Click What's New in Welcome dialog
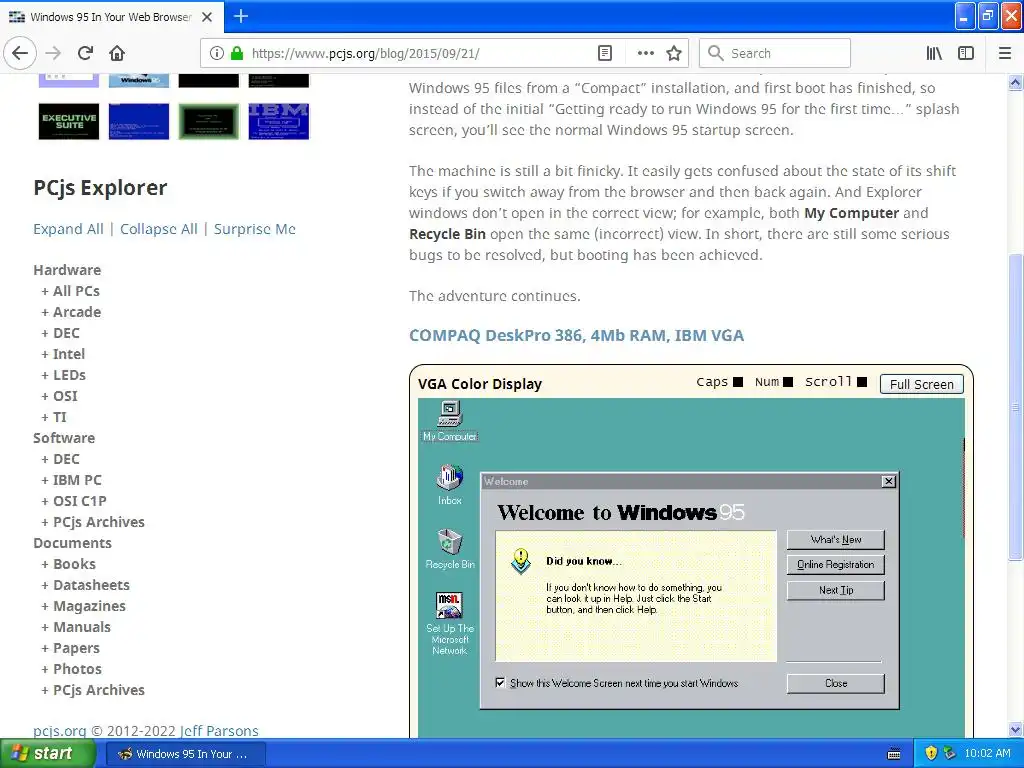This screenshot has width=1024, height=768. [835, 539]
